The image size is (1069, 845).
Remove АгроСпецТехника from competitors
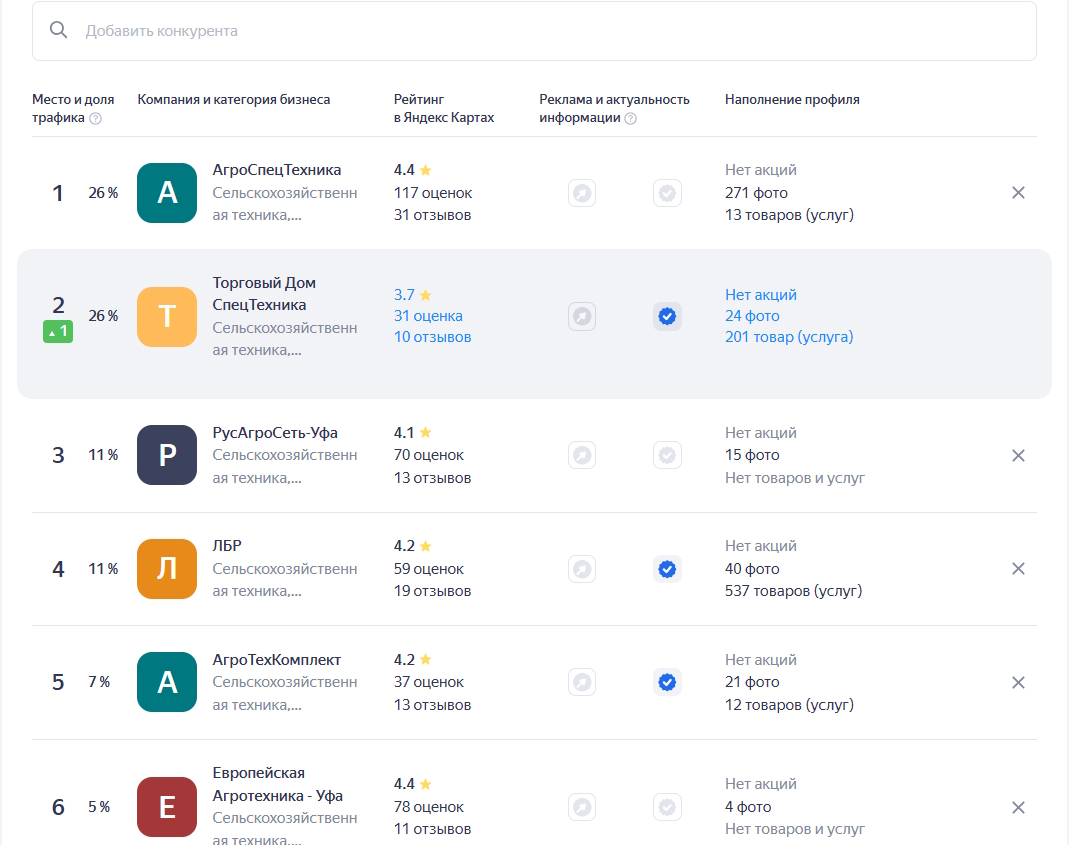[1019, 193]
